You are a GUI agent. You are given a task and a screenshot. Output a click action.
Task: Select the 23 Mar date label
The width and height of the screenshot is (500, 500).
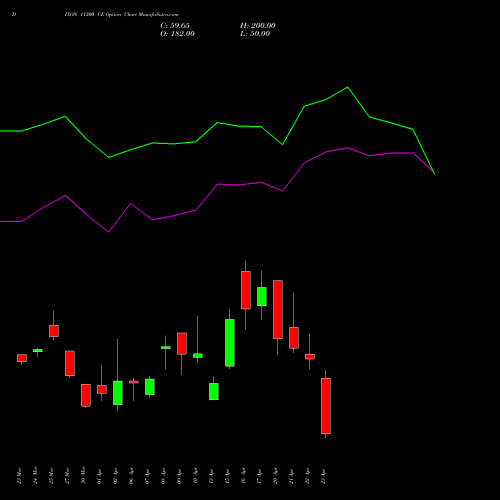coord(19,476)
